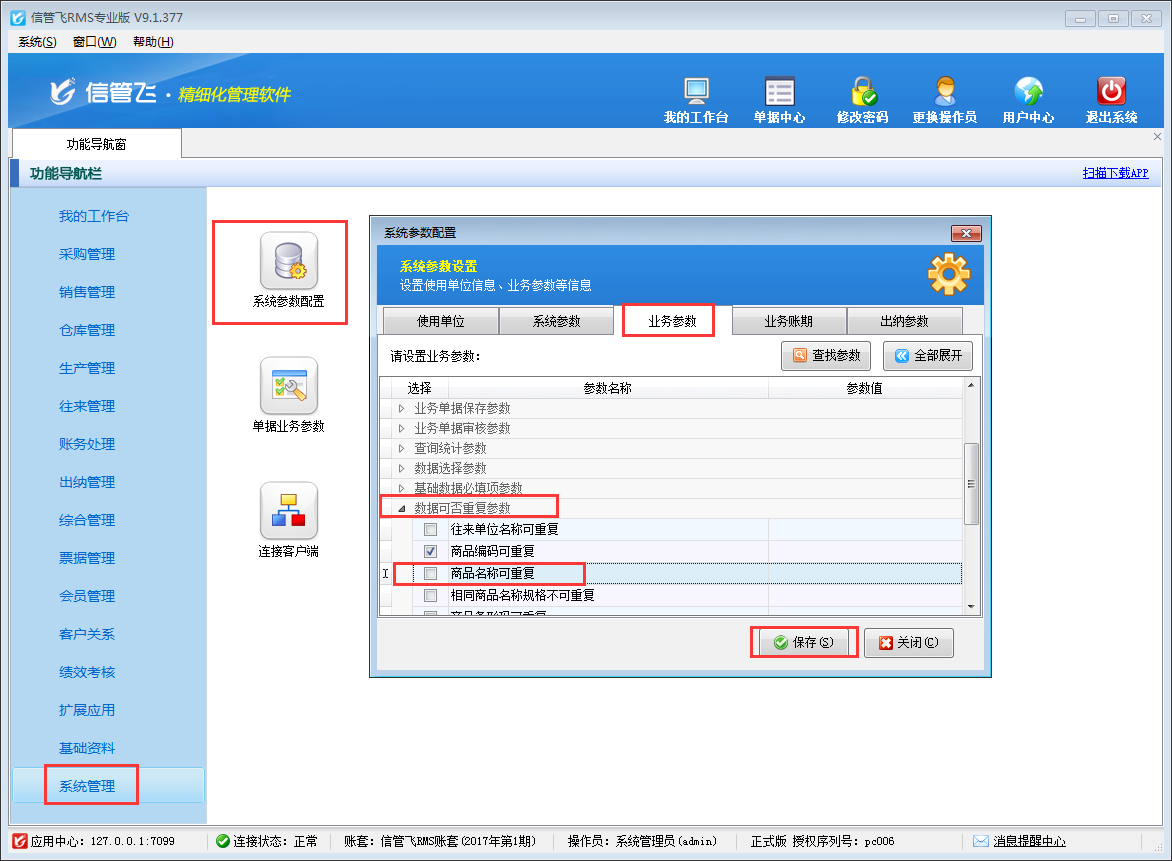
Task: Click the 退出系统 power icon
Action: pyautogui.click(x=1111, y=93)
